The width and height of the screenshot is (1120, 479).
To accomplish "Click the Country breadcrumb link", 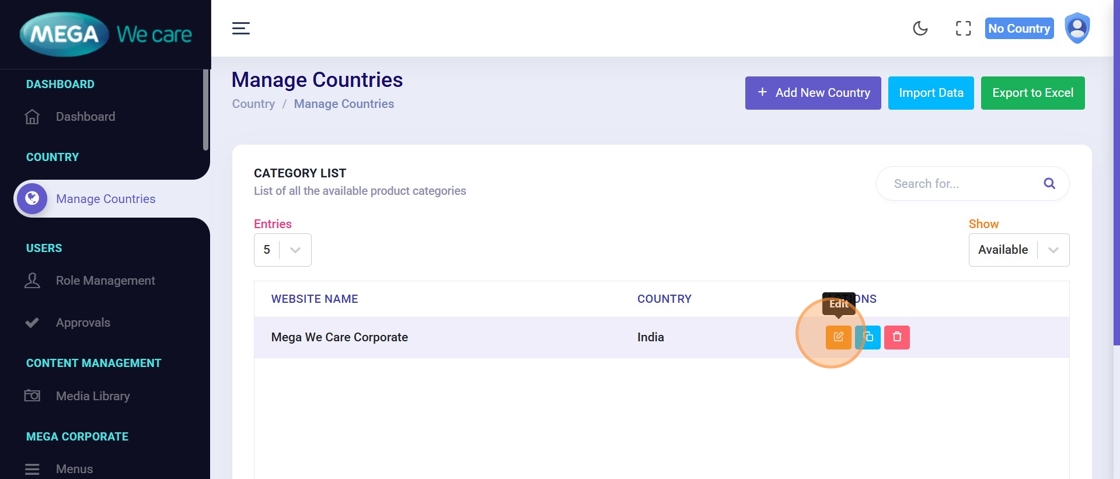I will (253, 104).
